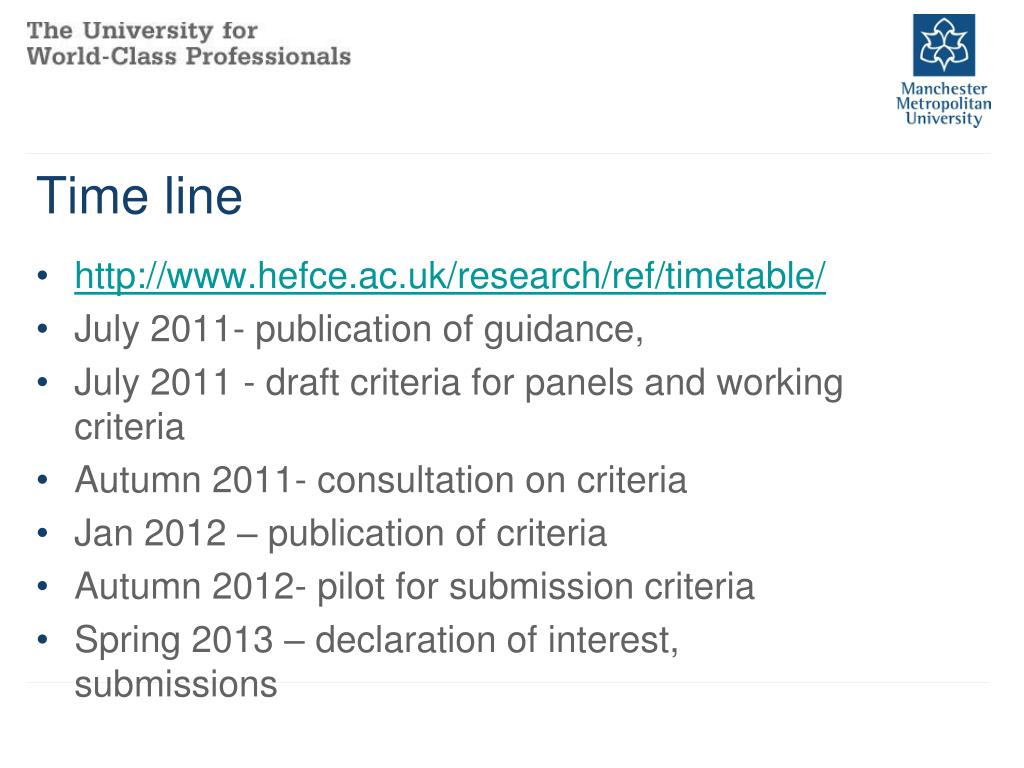Click the bullet before 'Autumn 2011'

[x=43, y=480]
